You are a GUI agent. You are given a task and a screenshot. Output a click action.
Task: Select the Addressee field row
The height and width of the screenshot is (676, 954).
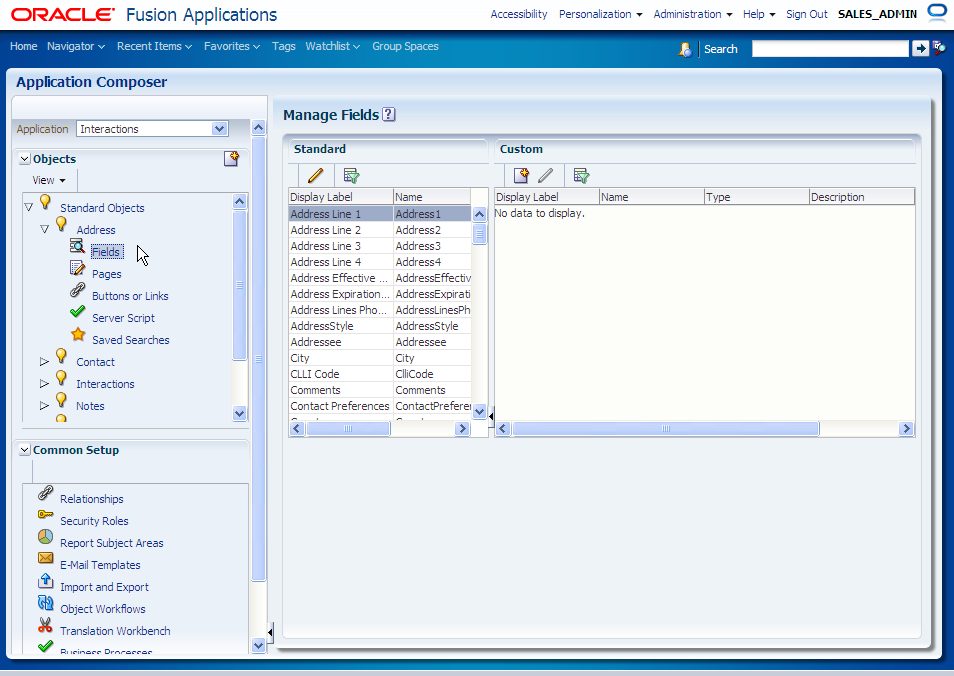click(379, 342)
